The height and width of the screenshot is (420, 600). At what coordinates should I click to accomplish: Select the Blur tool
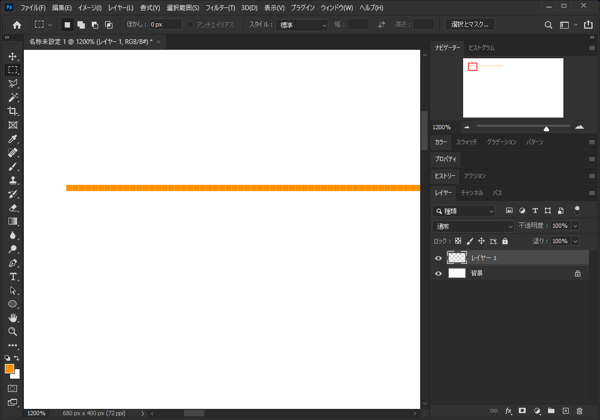pyautogui.click(x=13, y=235)
